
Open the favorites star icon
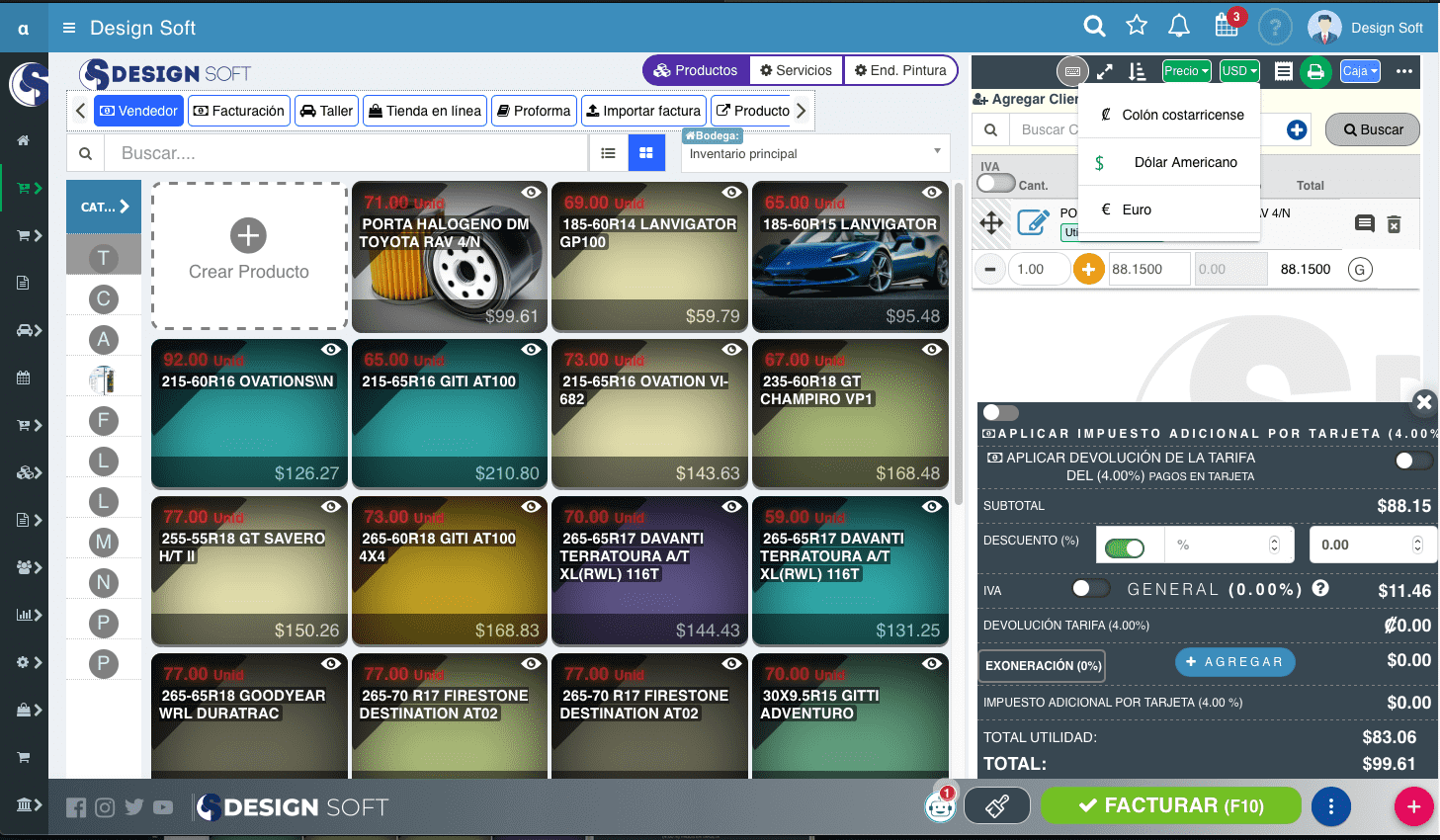point(1137,27)
